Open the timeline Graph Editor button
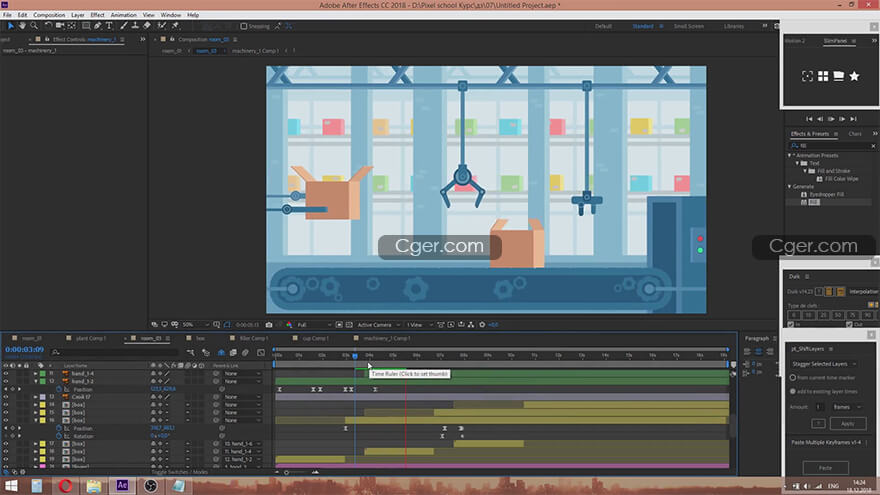Image resolution: width=880 pixels, height=495 pixels. tap(261, 352)
